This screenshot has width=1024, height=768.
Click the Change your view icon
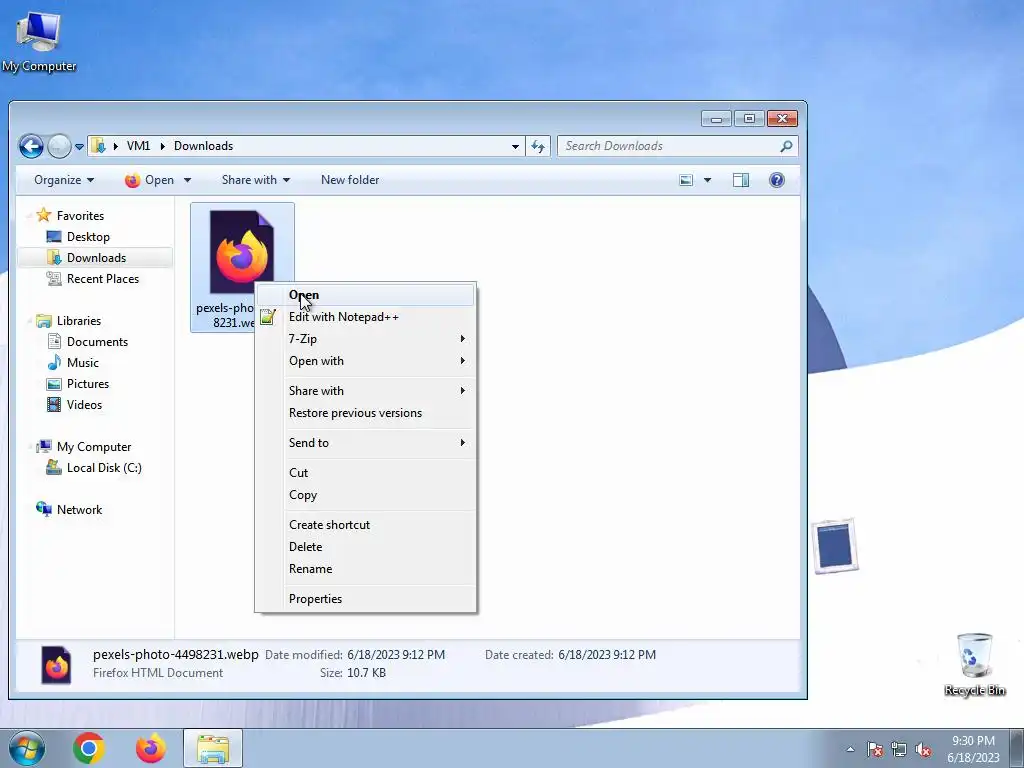(x=686, y=180)
